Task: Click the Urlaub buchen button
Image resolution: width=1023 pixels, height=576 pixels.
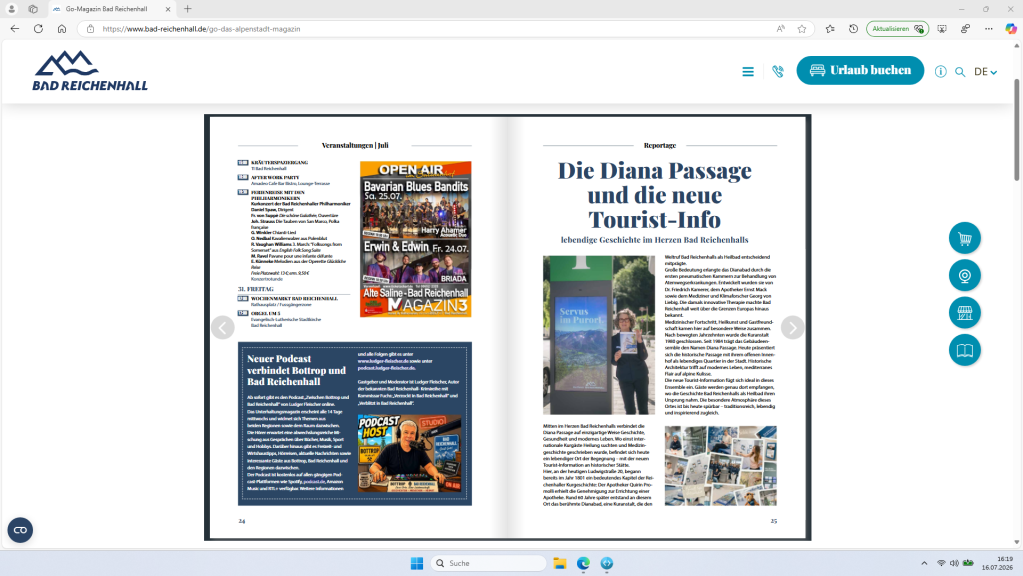Action: coord(860,70)
